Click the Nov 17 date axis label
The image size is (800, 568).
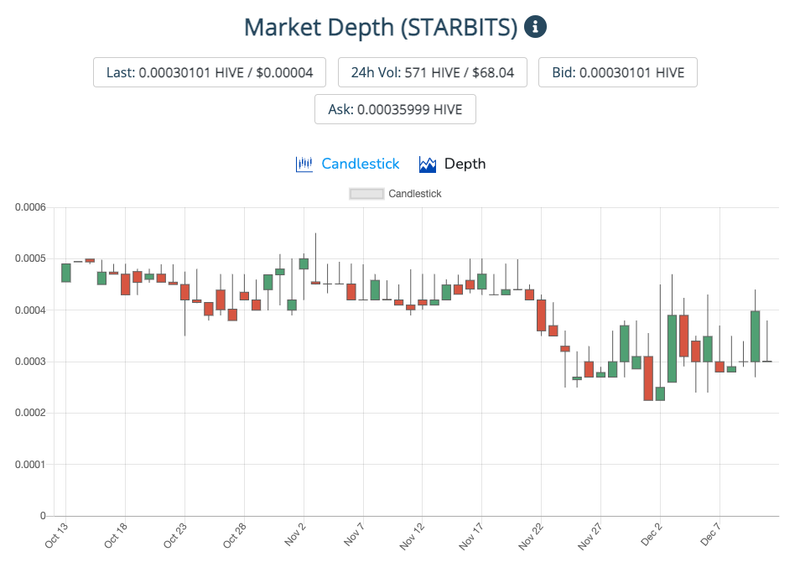tap(470, 536)
